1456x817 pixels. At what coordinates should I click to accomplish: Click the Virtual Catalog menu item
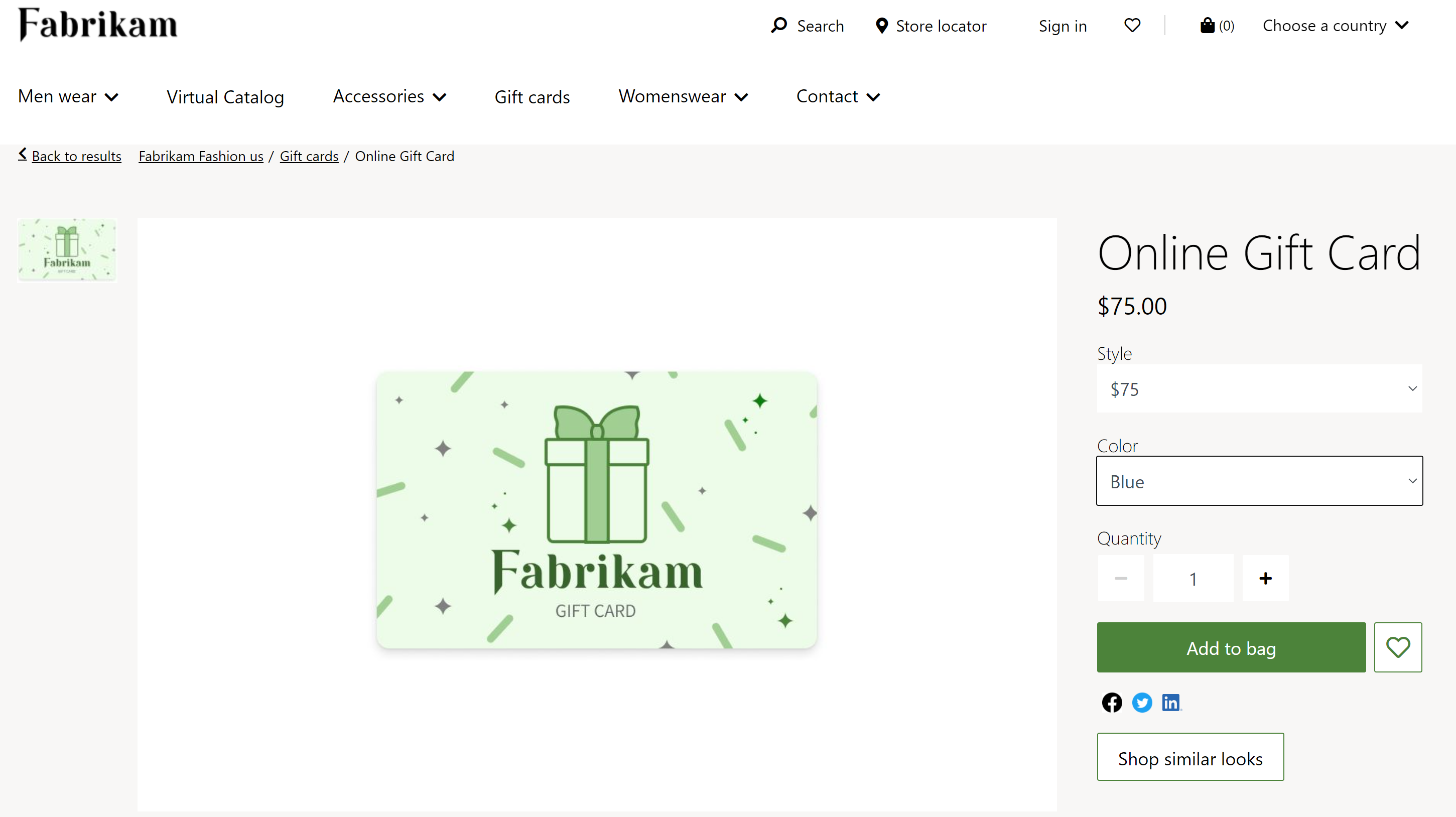pos(225,95)
